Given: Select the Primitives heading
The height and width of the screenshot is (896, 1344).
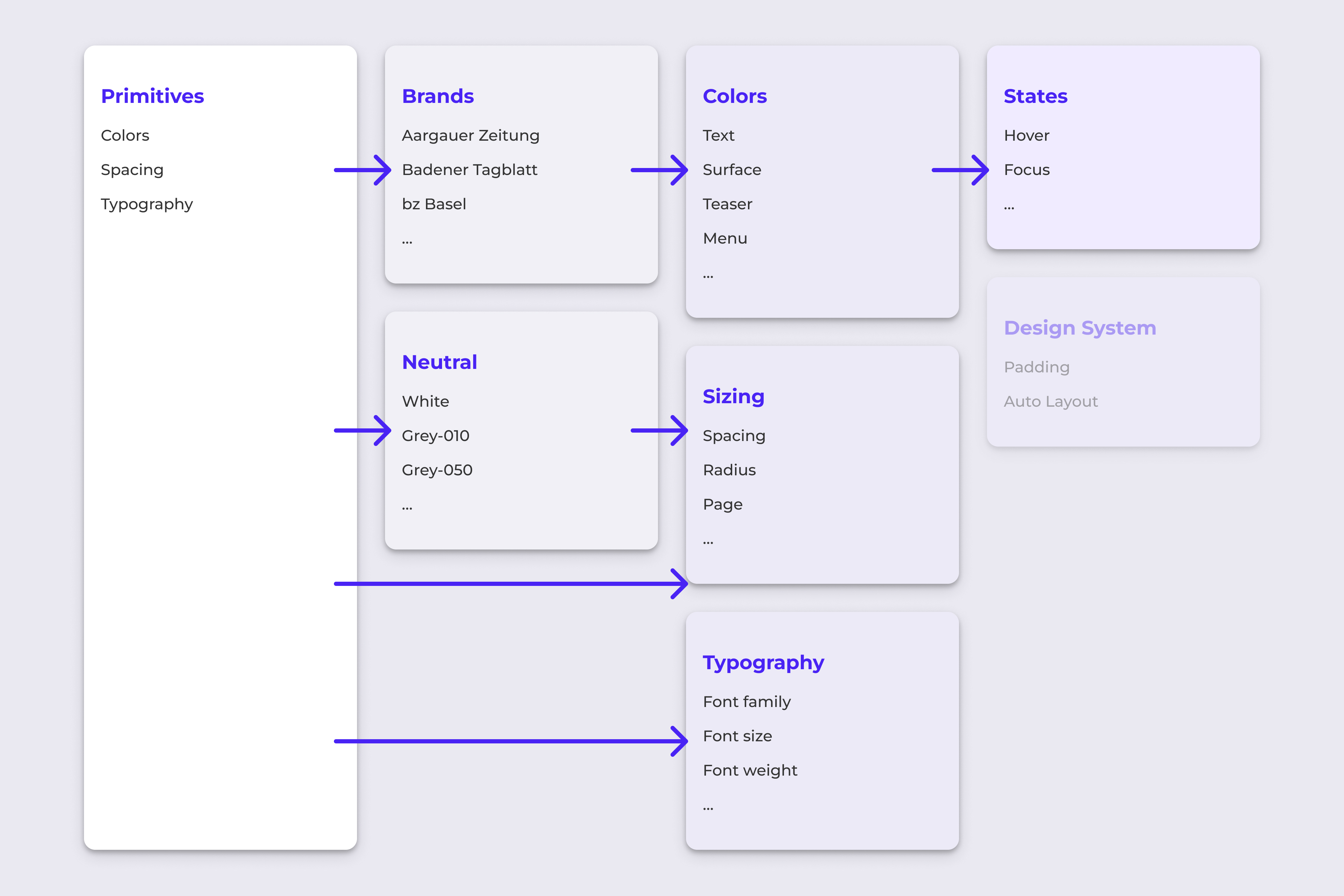Looking at the screenshot, I should [x=152, y=96].
